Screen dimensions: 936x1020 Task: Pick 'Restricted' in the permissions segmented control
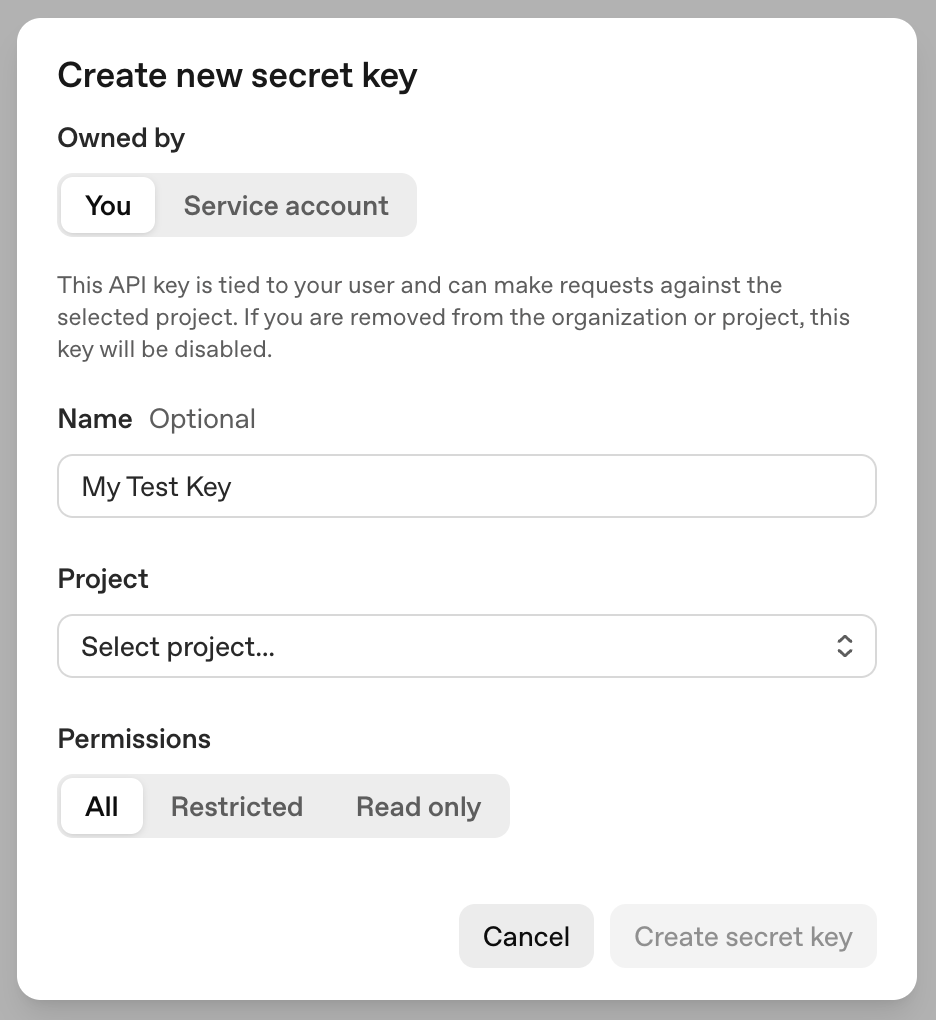tap(237, 806)
